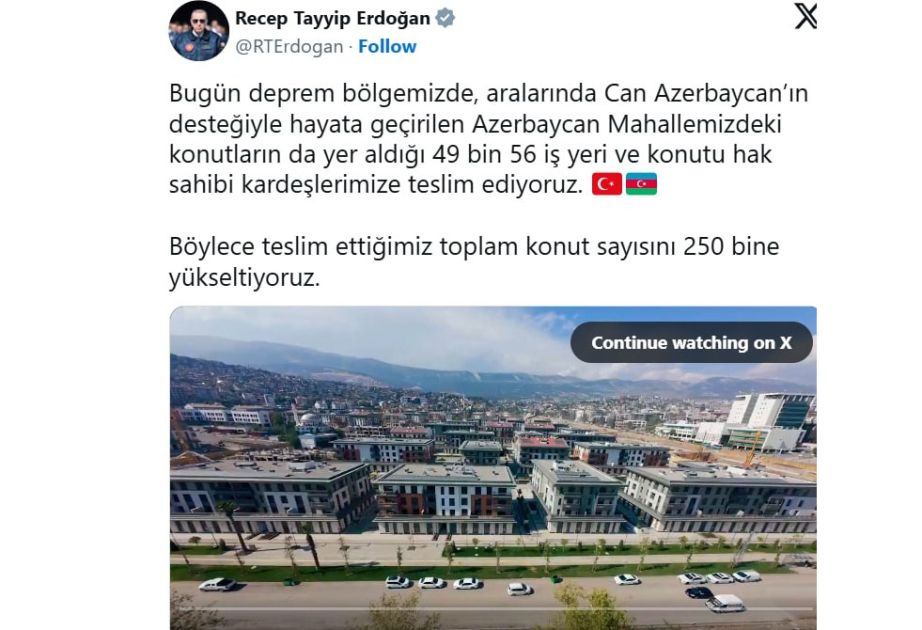Open the Recep Tayyip Erdoğan display name
Viewport: 922px width, 630px height.
[x=333, y=18]
